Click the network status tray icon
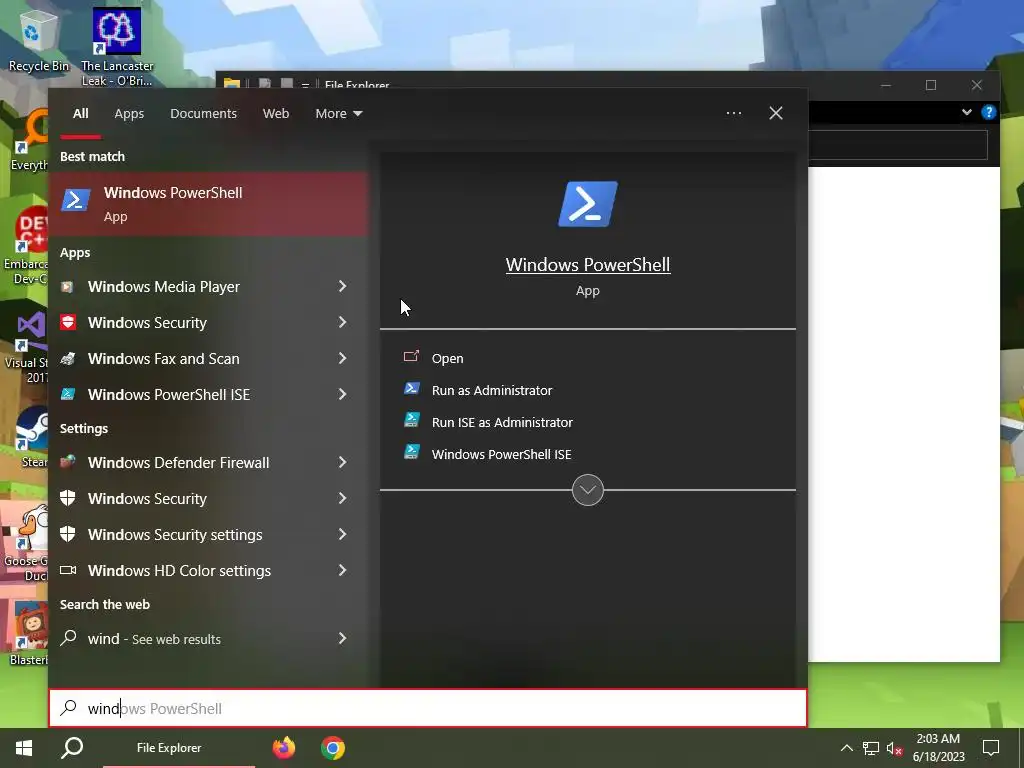 coord(871,748)
